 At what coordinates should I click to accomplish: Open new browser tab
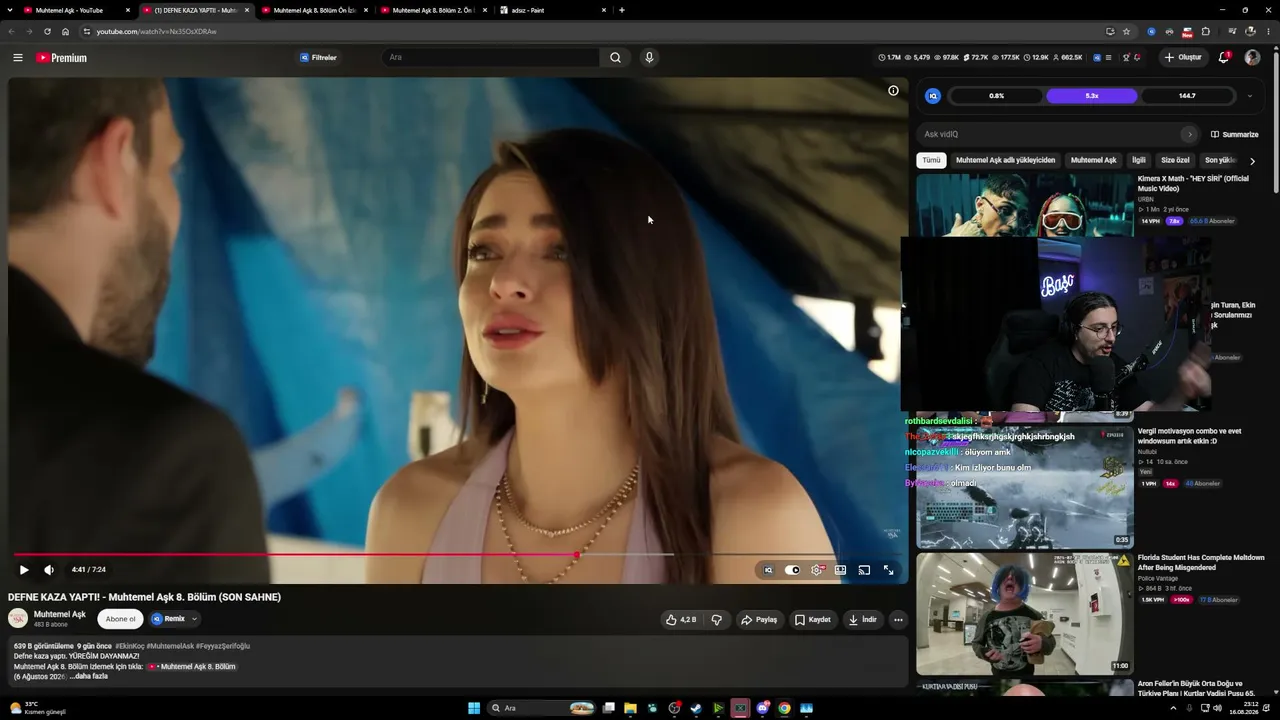pyautogui.click(x=622, y=10)
